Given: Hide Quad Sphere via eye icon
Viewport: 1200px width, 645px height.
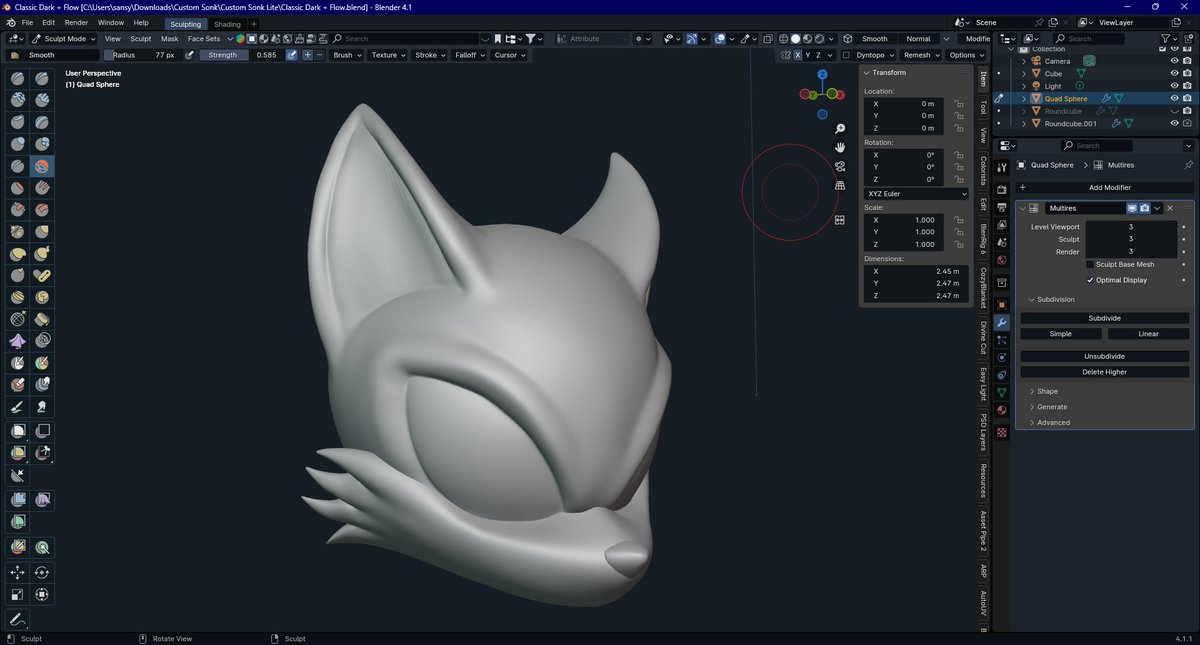Looking at the screenshot, I should click(x=1174, y=99).
